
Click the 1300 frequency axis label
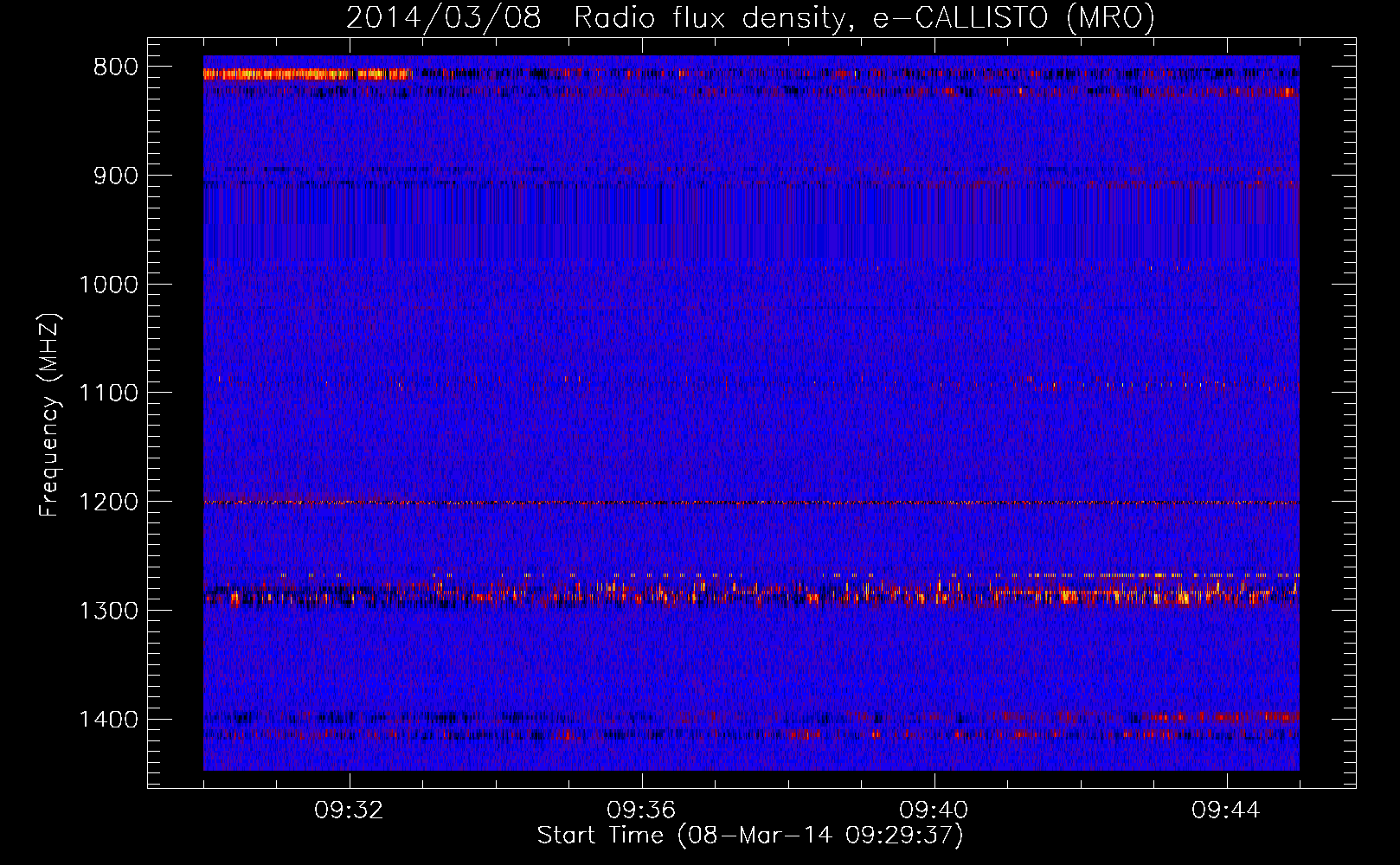(108, 612)
